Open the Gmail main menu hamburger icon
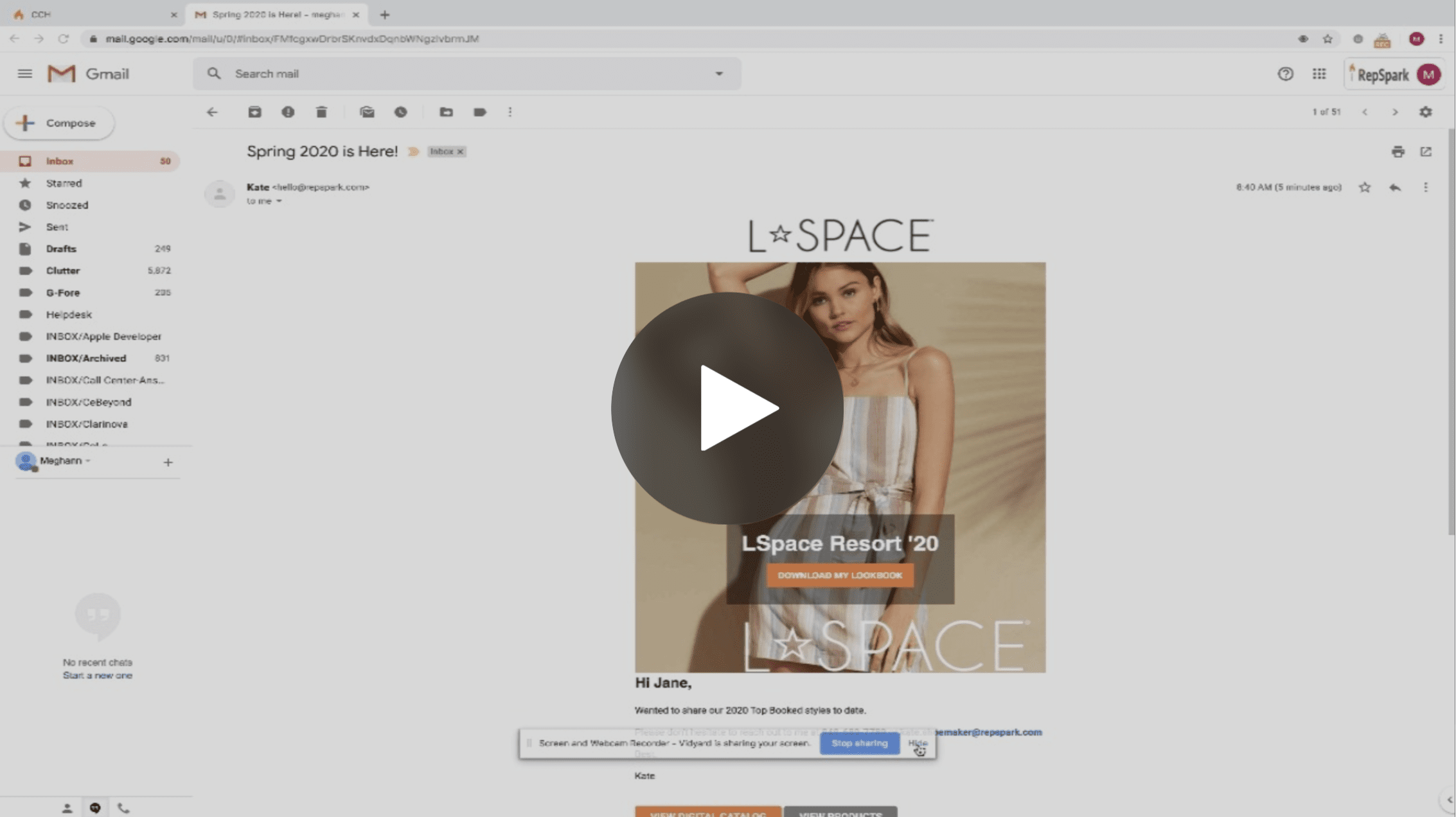The image size is (1456, 817). [24, 74]
